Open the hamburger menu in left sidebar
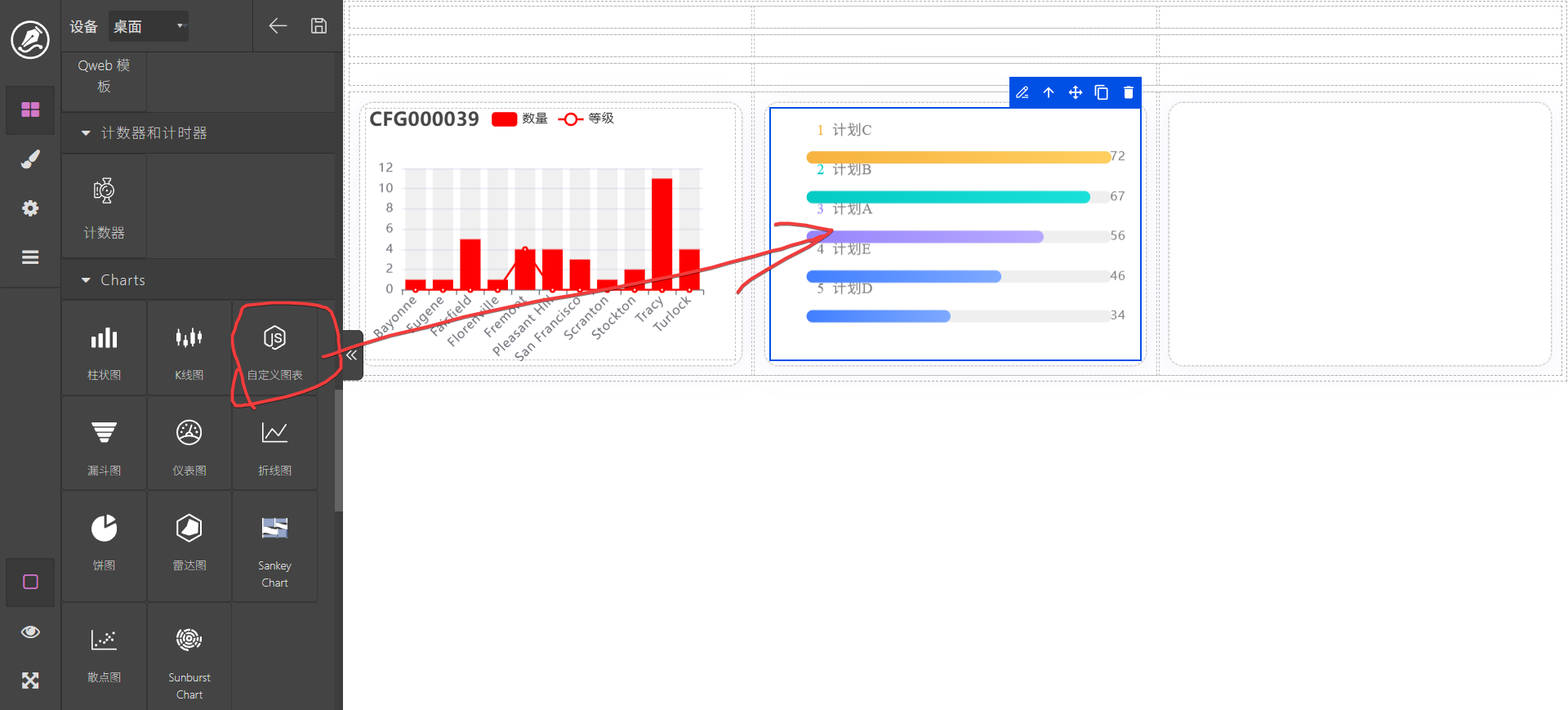Screen dimensions: 1568x710 (30, 257)
